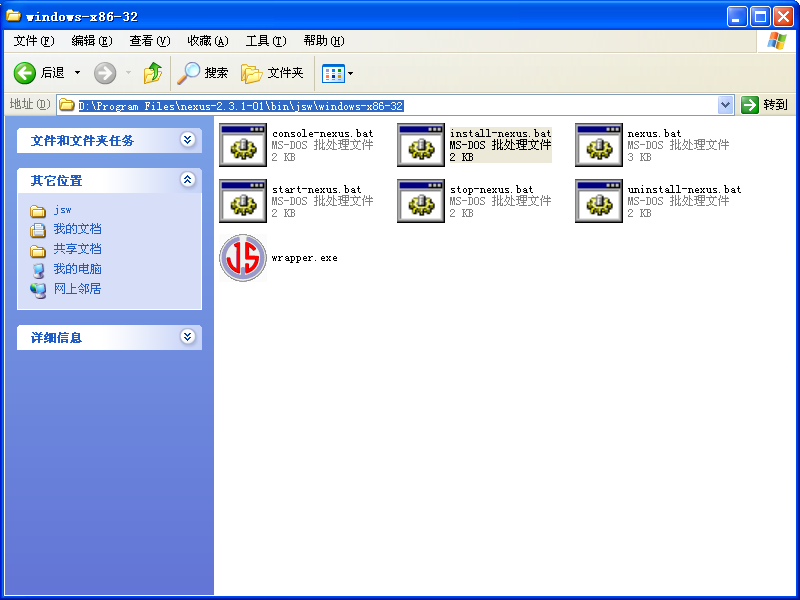Select the console-nexus.bat file icon
This screenshot has height=600, width=800.
point(243,145)
